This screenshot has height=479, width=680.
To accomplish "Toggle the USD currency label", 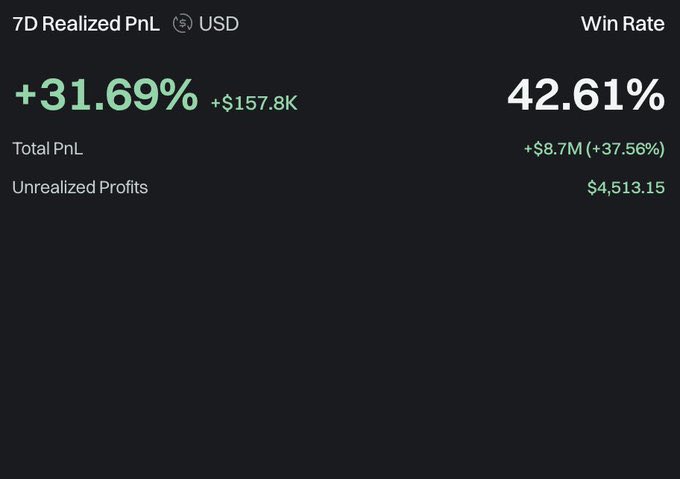I will pos(219,24).
